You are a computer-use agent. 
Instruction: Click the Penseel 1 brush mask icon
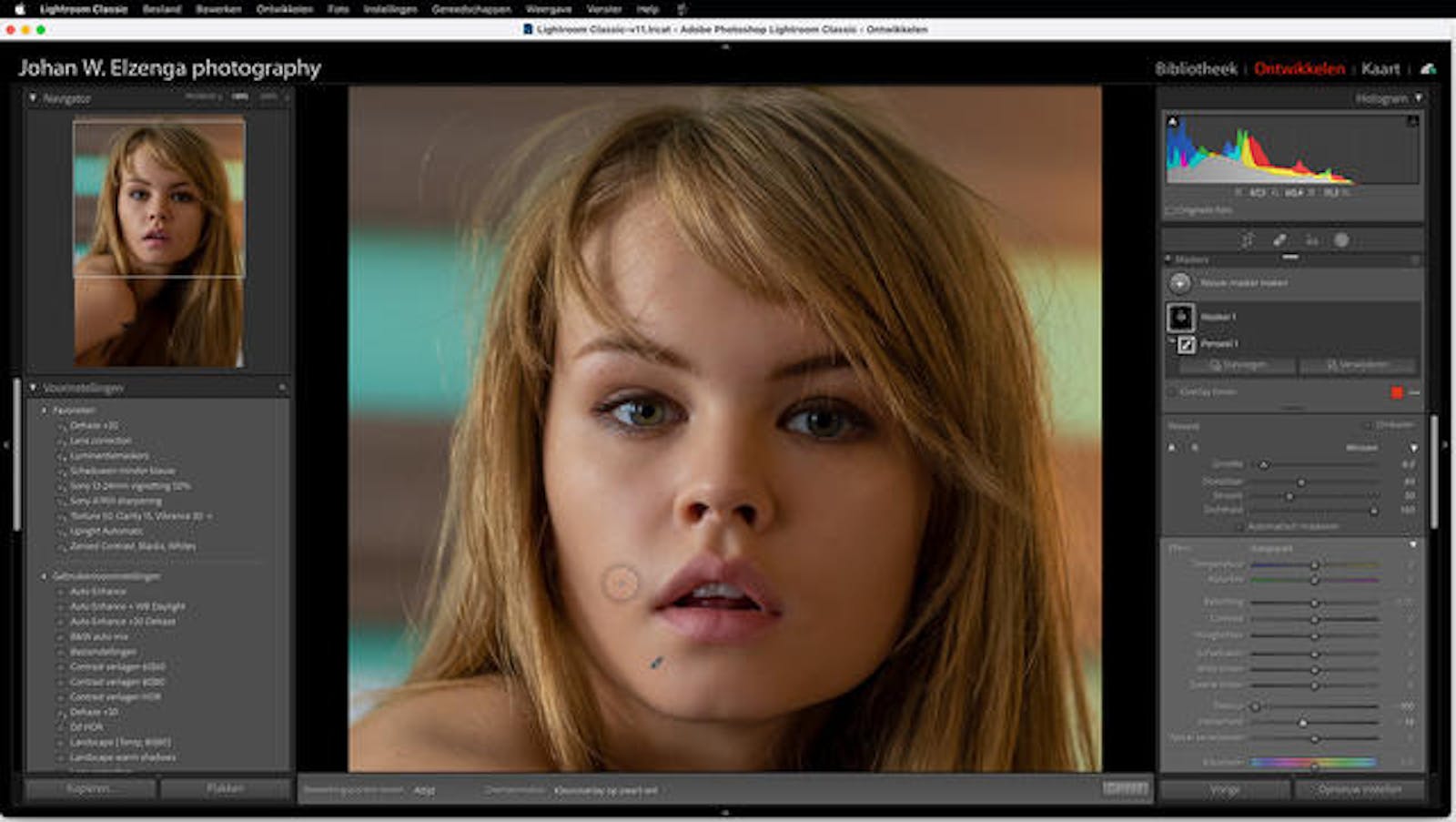tap(1186, 344)
